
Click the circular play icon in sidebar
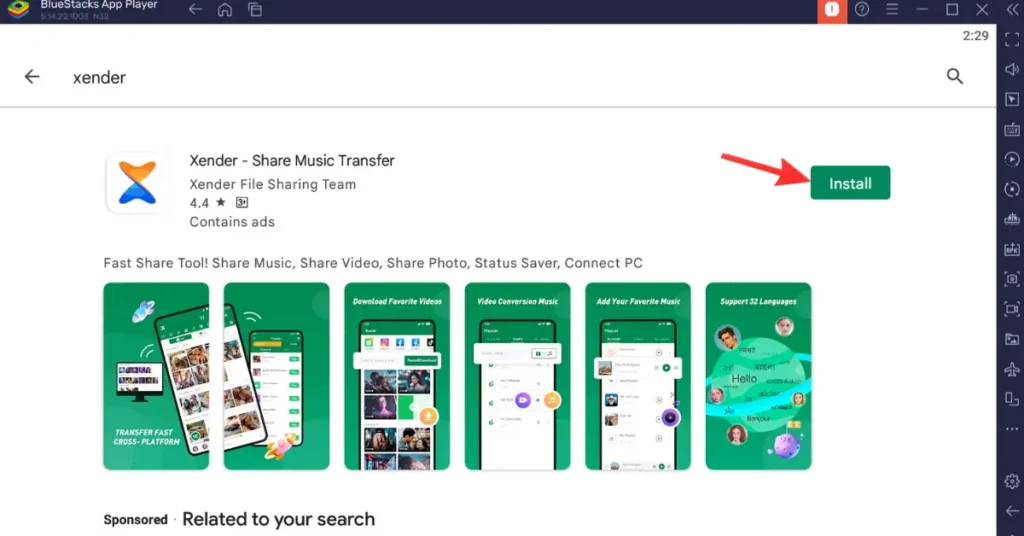pyautogui.click(x=1012, y=159)
